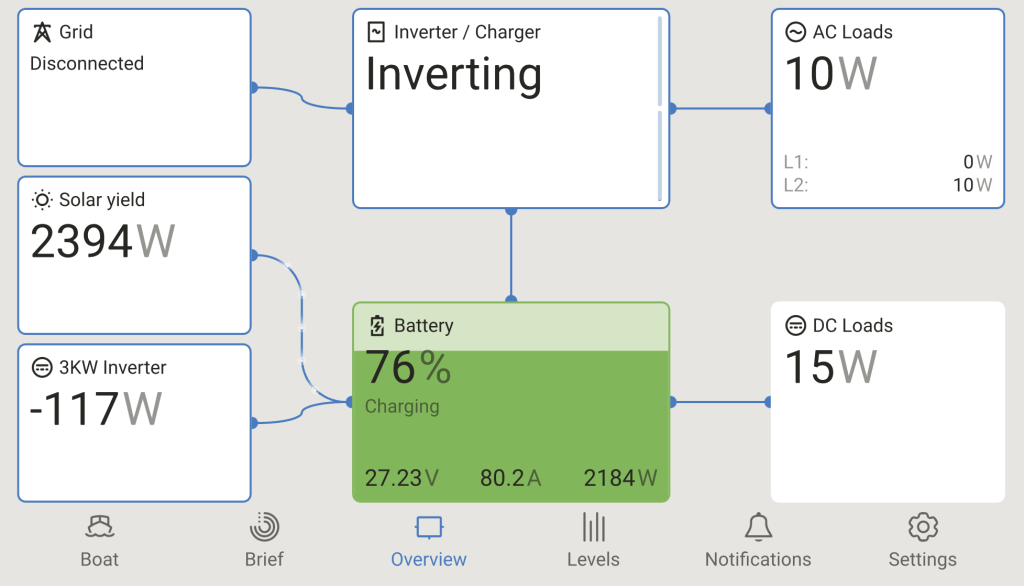Click the -117 W inverter reading
This screenshot has width=1024, height=586.
click(96, 410)
